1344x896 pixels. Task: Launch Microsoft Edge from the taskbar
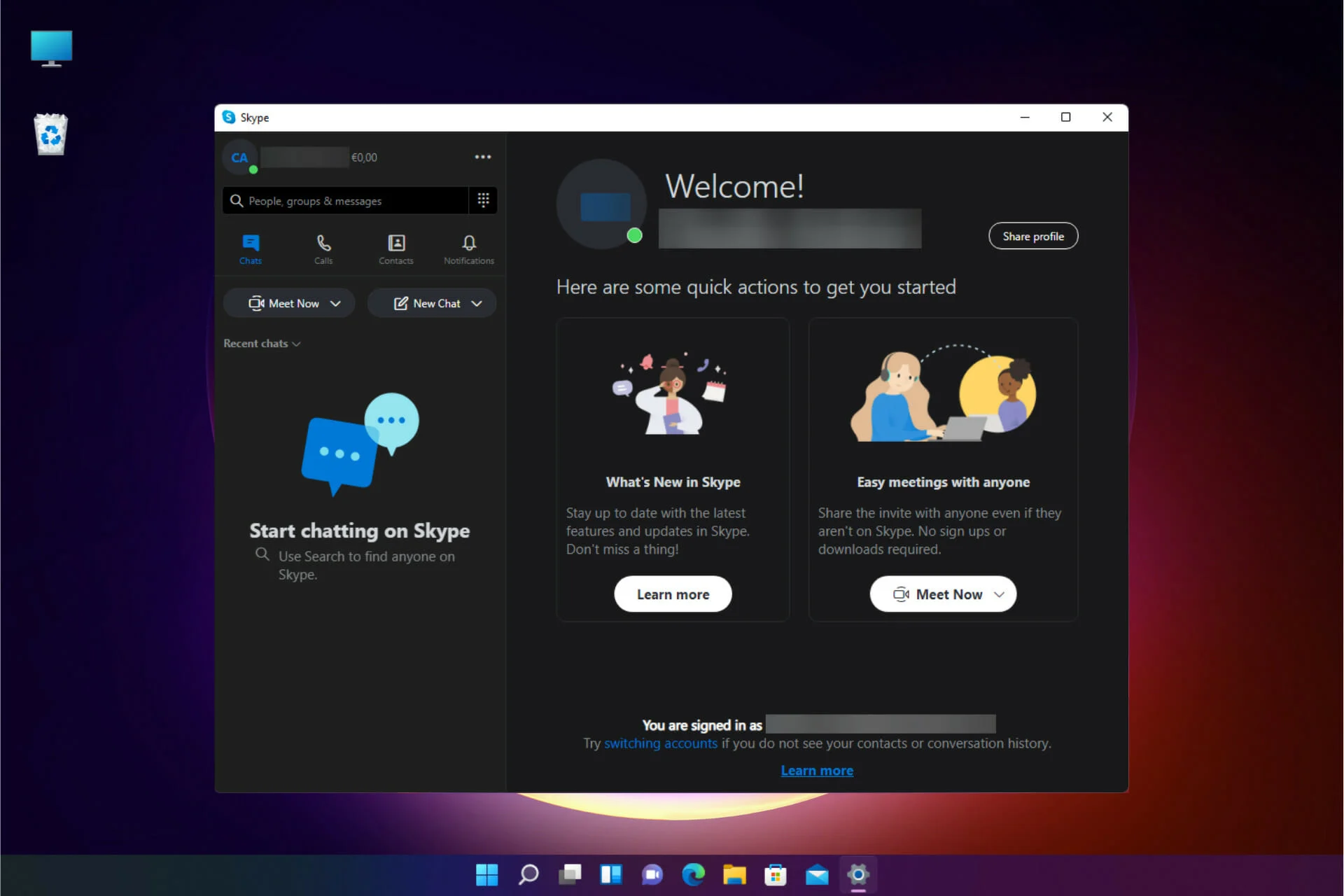coord(693,874)
